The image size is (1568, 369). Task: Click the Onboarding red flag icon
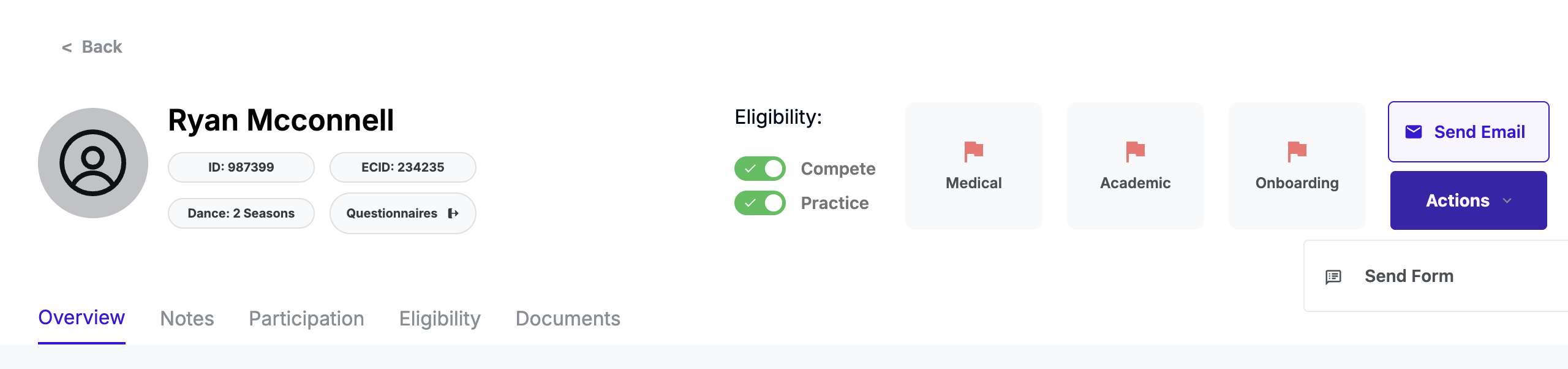tap(1297, 151)
